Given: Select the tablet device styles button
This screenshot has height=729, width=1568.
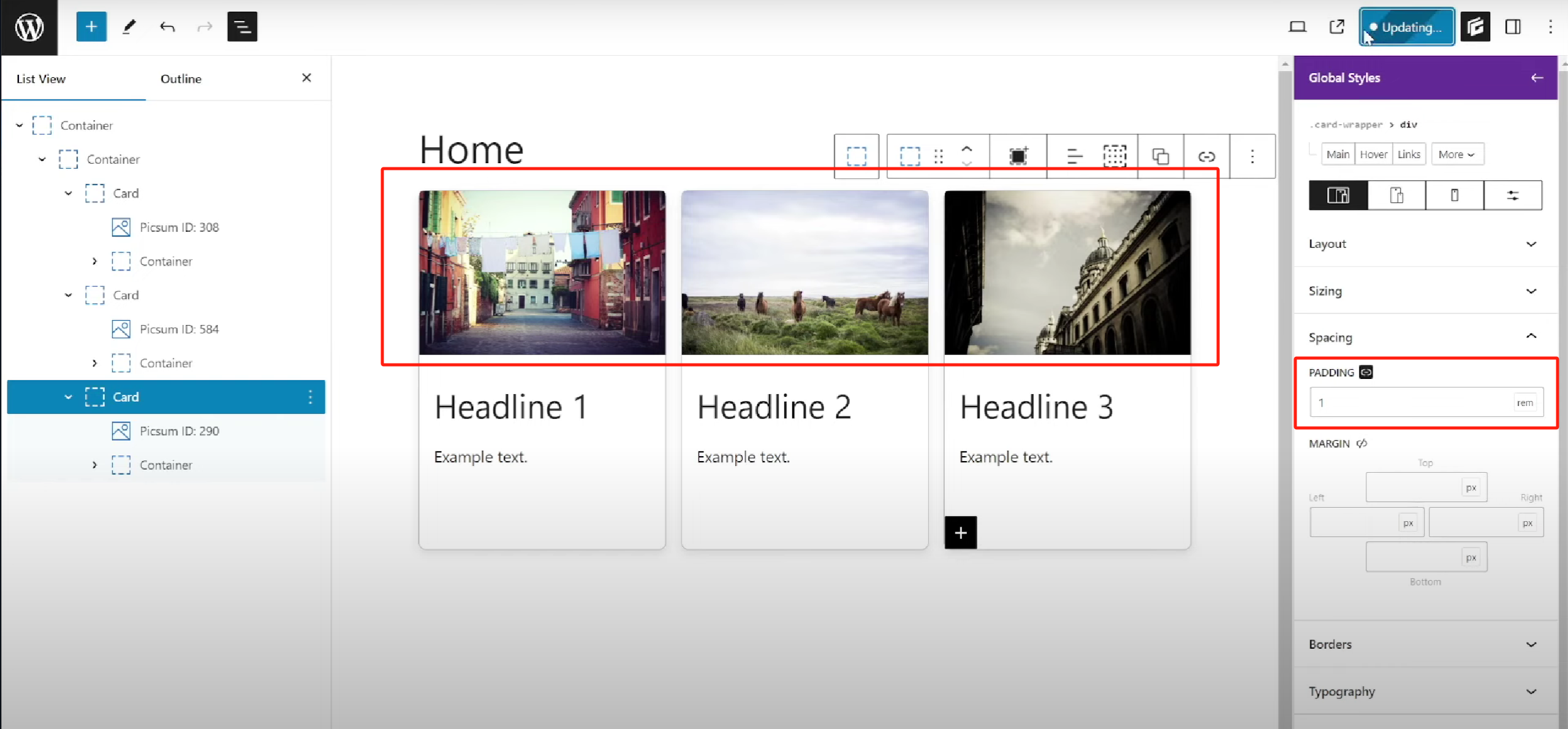Looking at the screenshot, I should pos(1396,196).
